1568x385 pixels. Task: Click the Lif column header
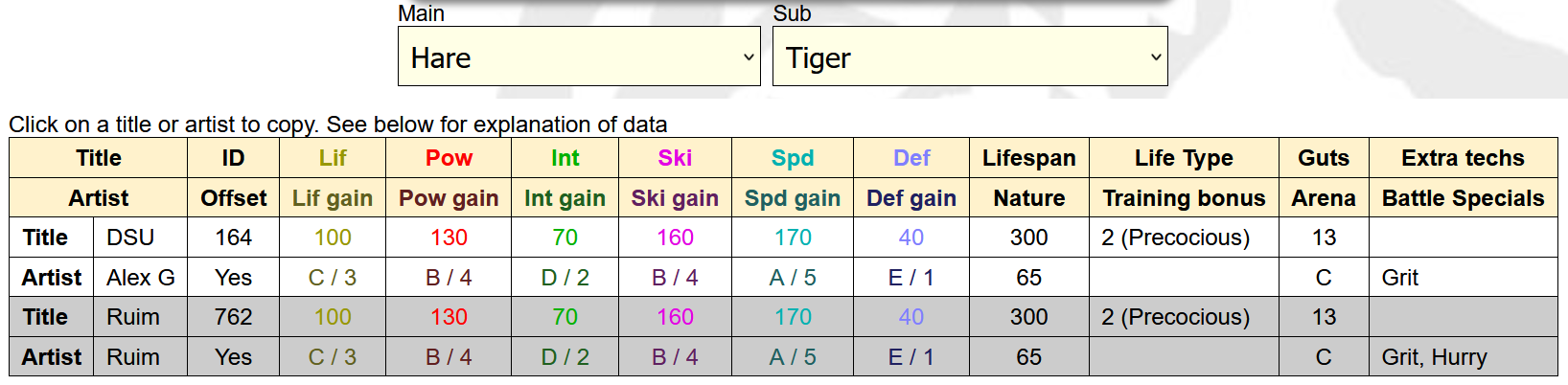333,158
